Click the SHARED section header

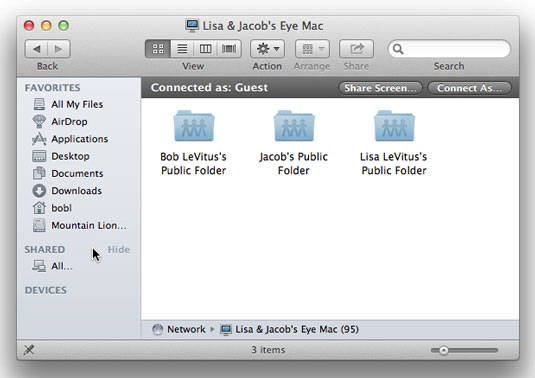44,249
